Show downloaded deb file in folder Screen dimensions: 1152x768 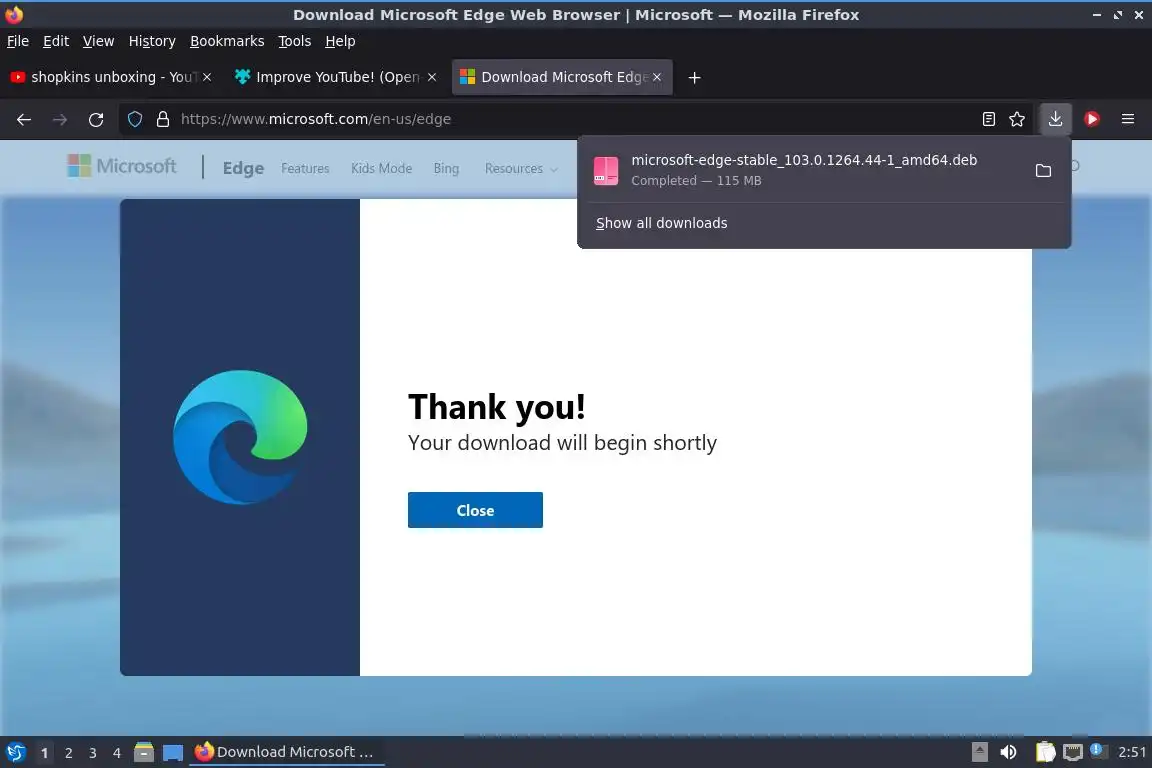[x=1043, y=171]
